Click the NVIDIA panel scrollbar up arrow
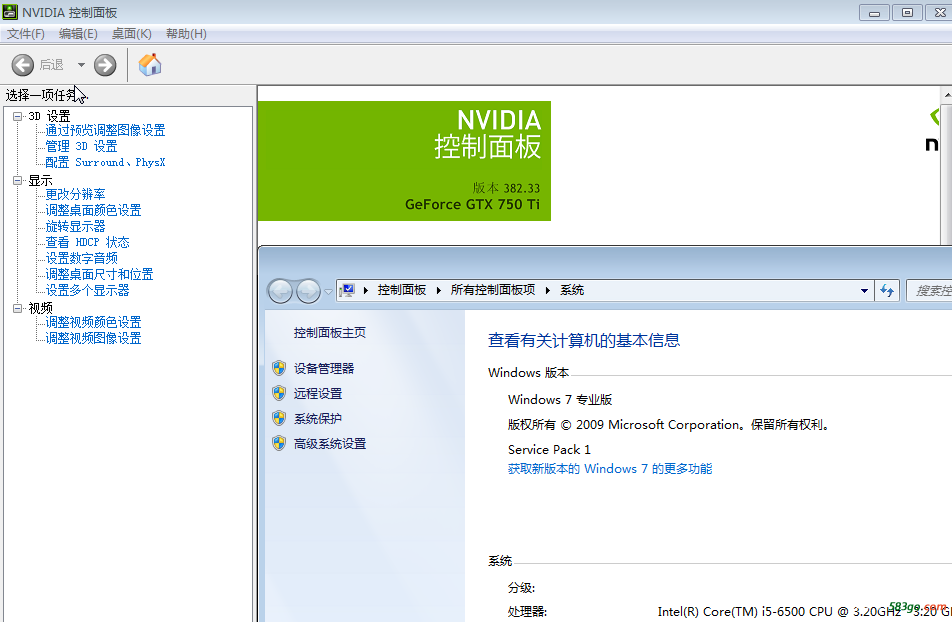 coord(947,95)
